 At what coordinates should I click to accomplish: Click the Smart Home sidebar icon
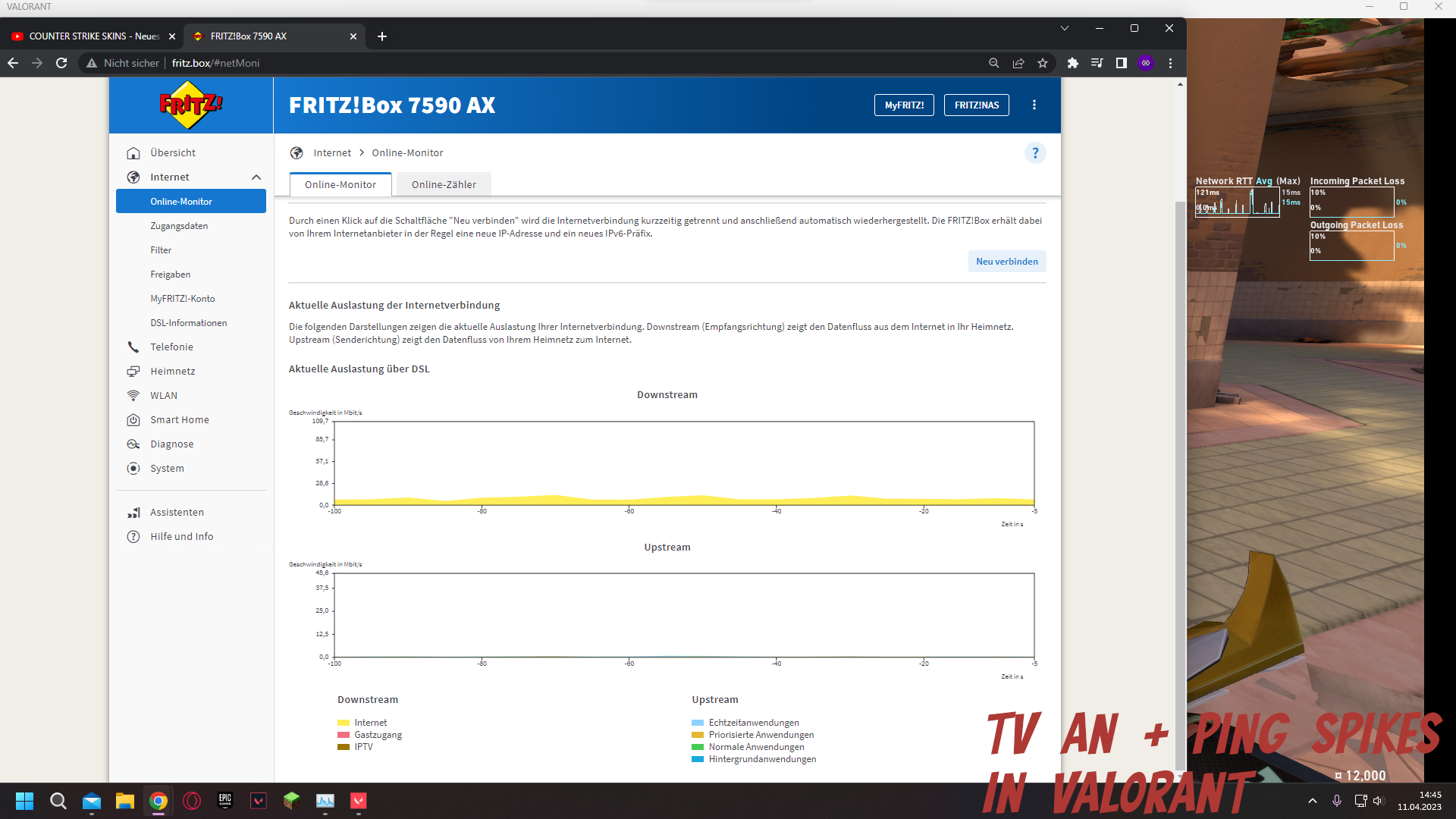[133, 420]
